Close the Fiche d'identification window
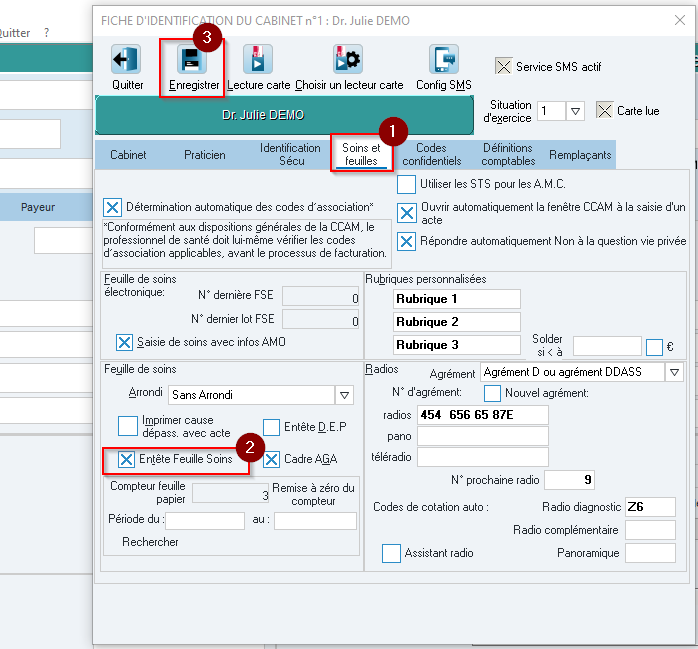 coord(680,20)
